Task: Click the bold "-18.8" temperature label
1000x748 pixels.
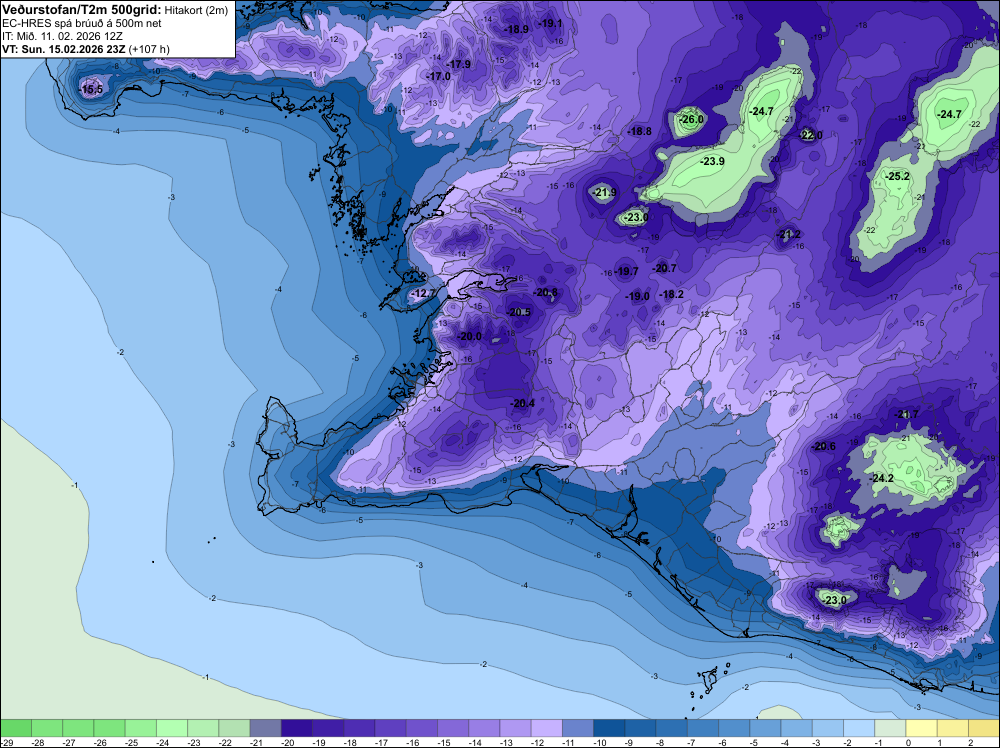Action: click(x=639, y=131)
